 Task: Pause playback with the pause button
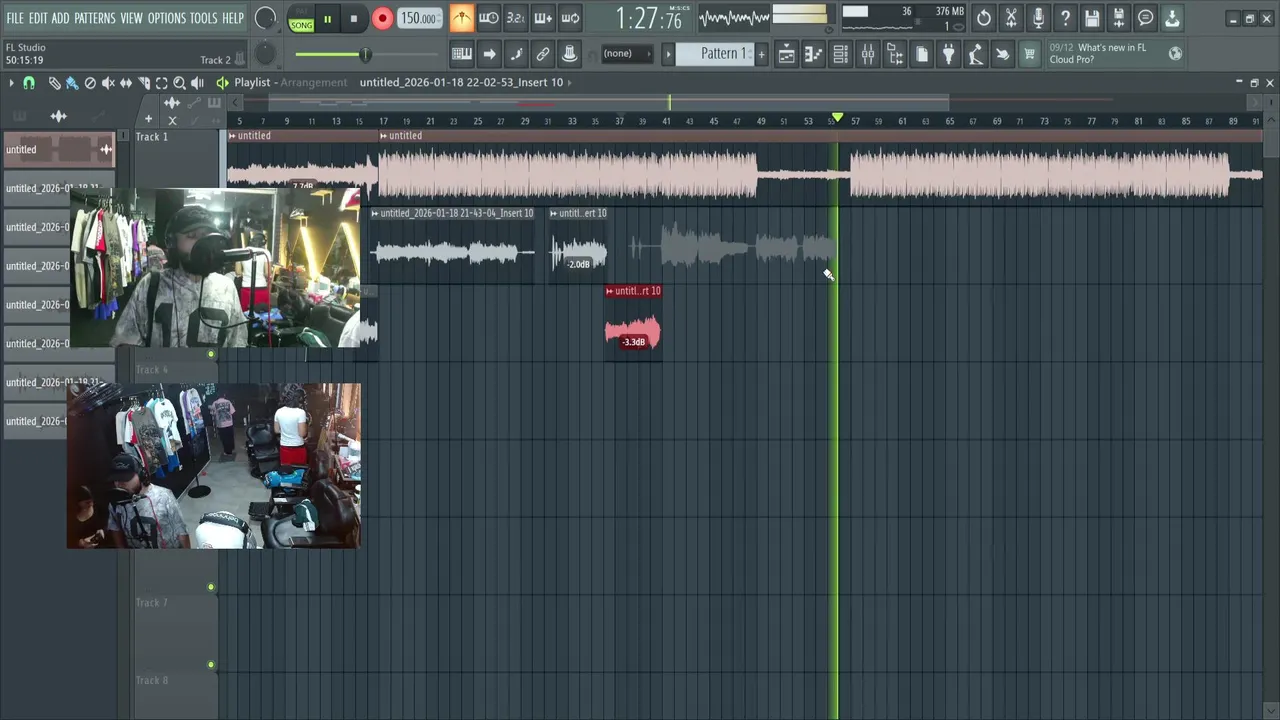pyautogui.click(x=327, y=19)
